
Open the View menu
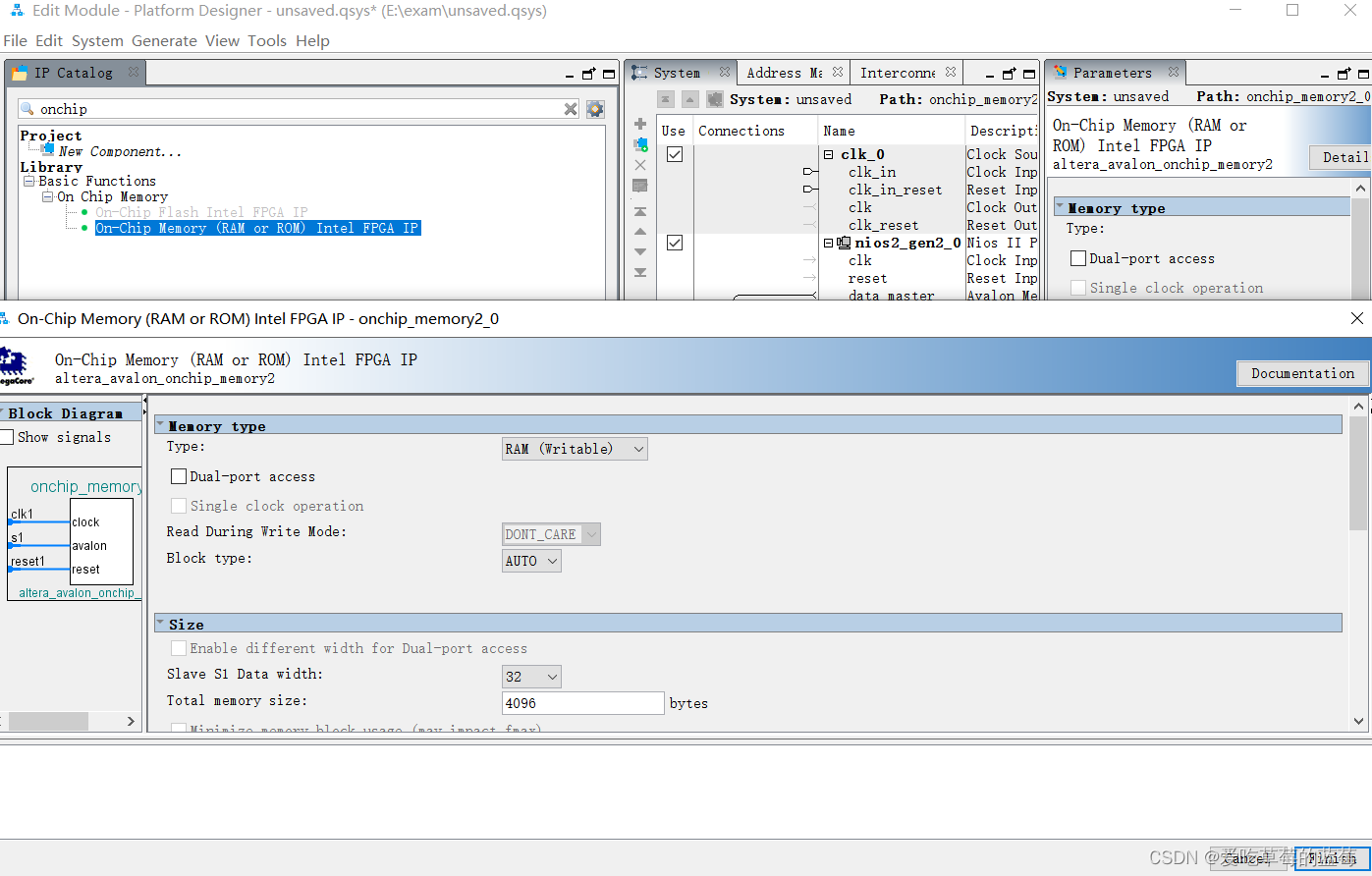click(x=222, y=40)
